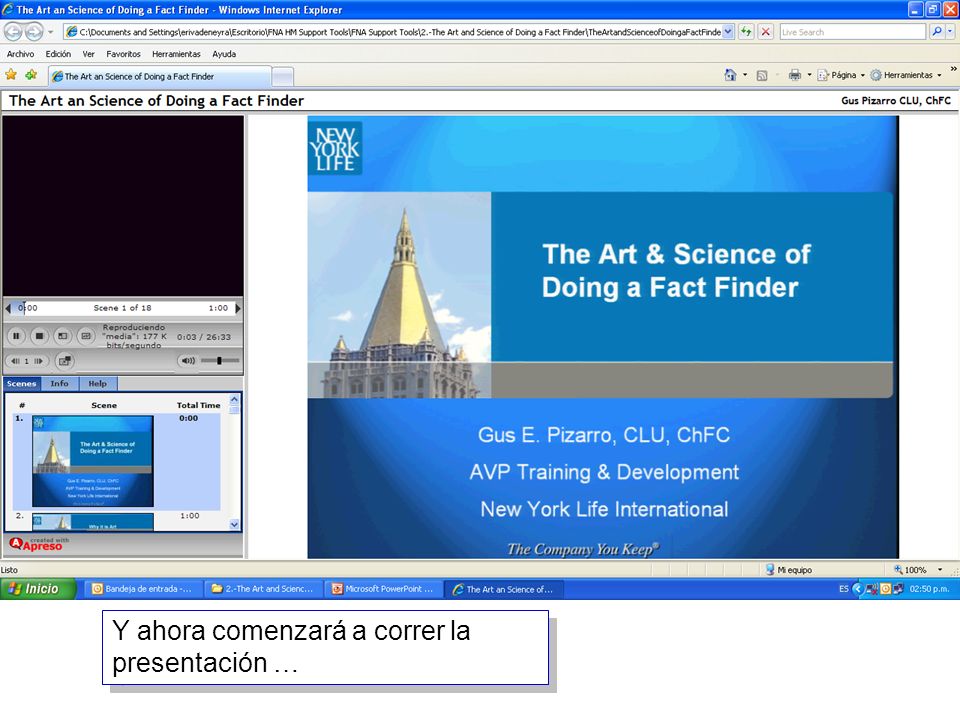This screenshot has height=720, width=960.
Task: Click the Apreso logo link
Action: pos(37,544)
